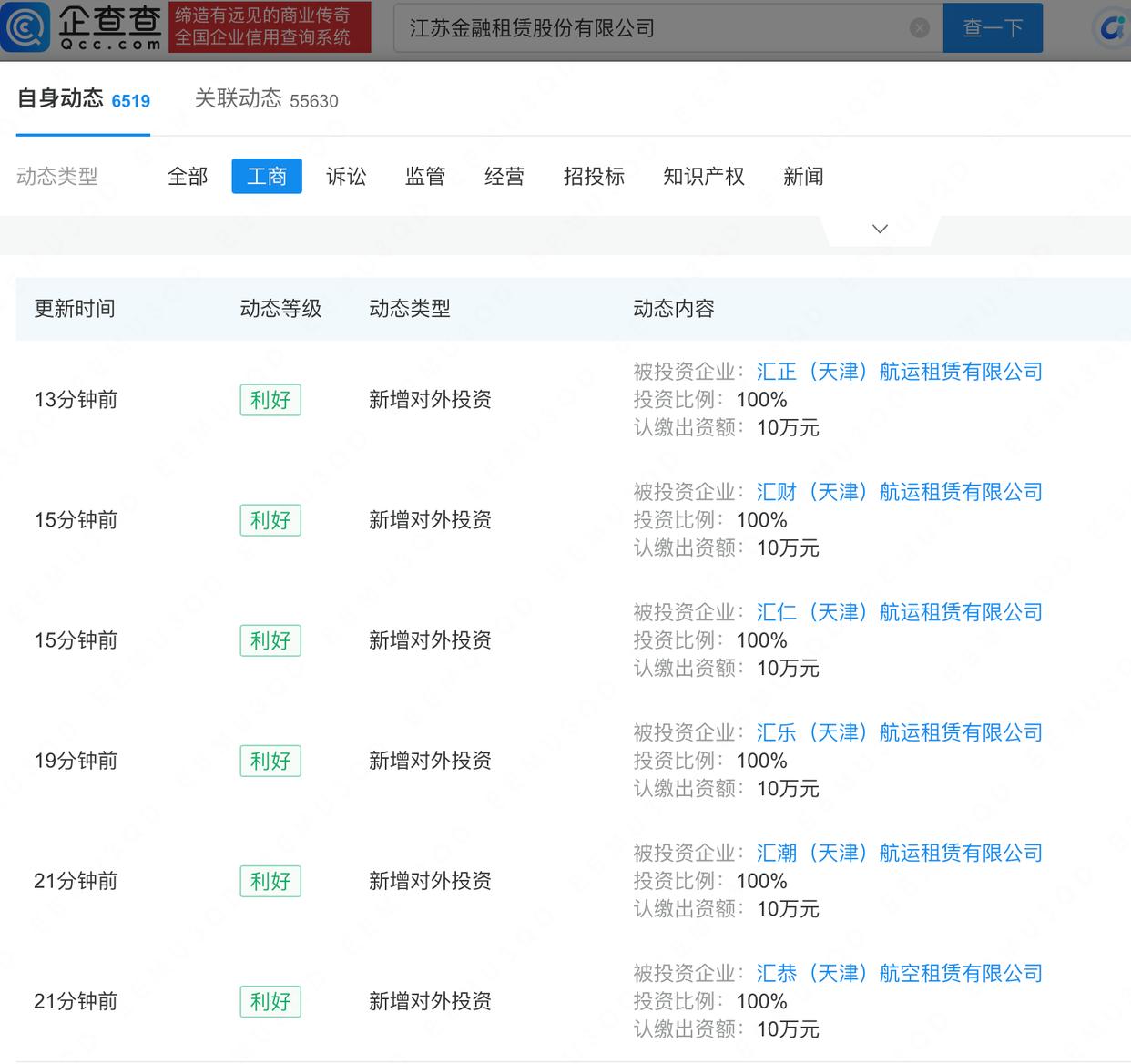Switch to 自身动态 tab
The image size is (1131, 1064).
(x=83, y=99)
